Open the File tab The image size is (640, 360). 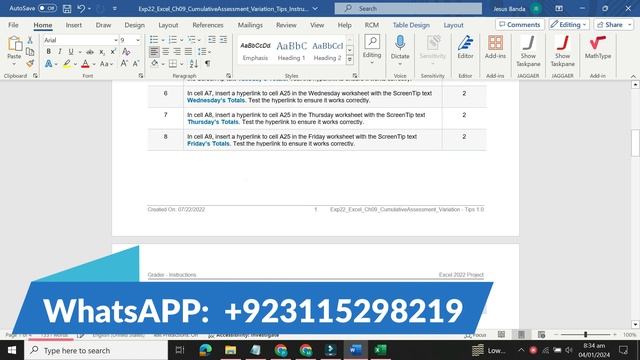pos(13,25)
